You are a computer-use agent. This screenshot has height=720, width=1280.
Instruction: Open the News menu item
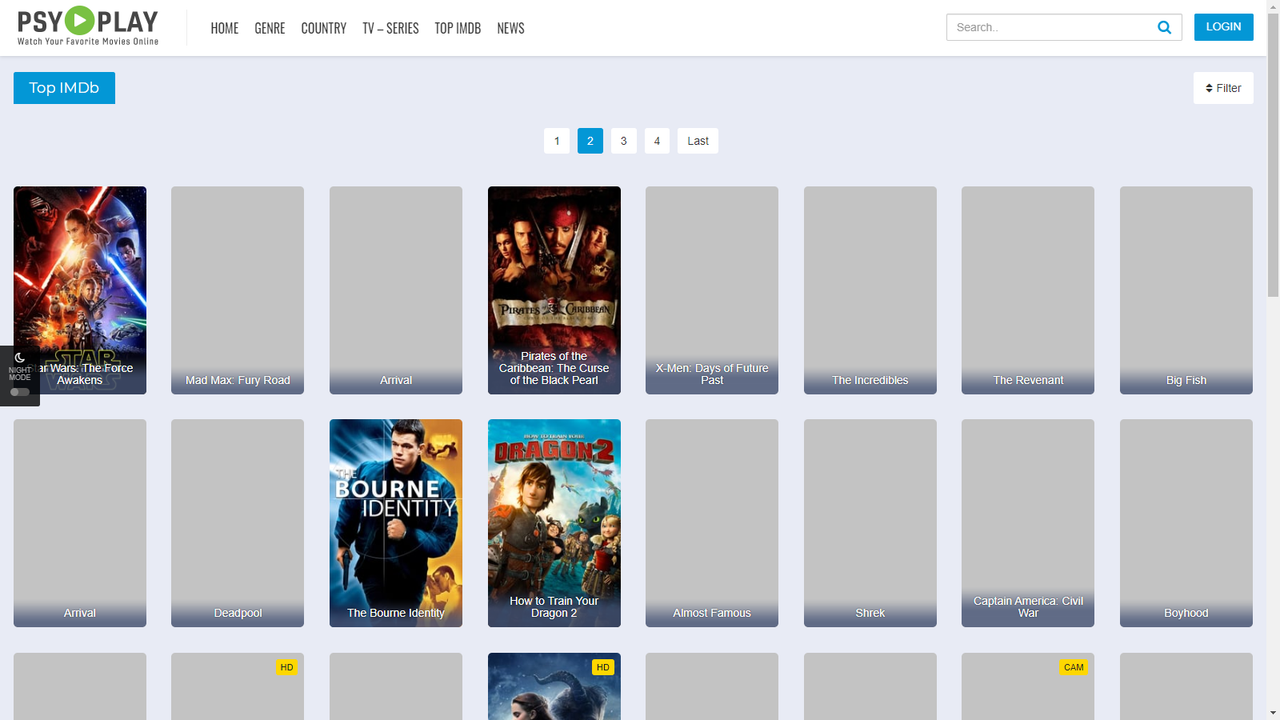click(x=511, y=28)
